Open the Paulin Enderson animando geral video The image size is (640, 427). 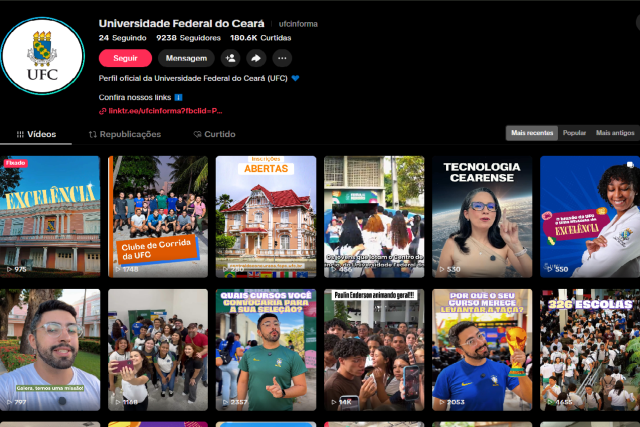click(x=374, y=350)
